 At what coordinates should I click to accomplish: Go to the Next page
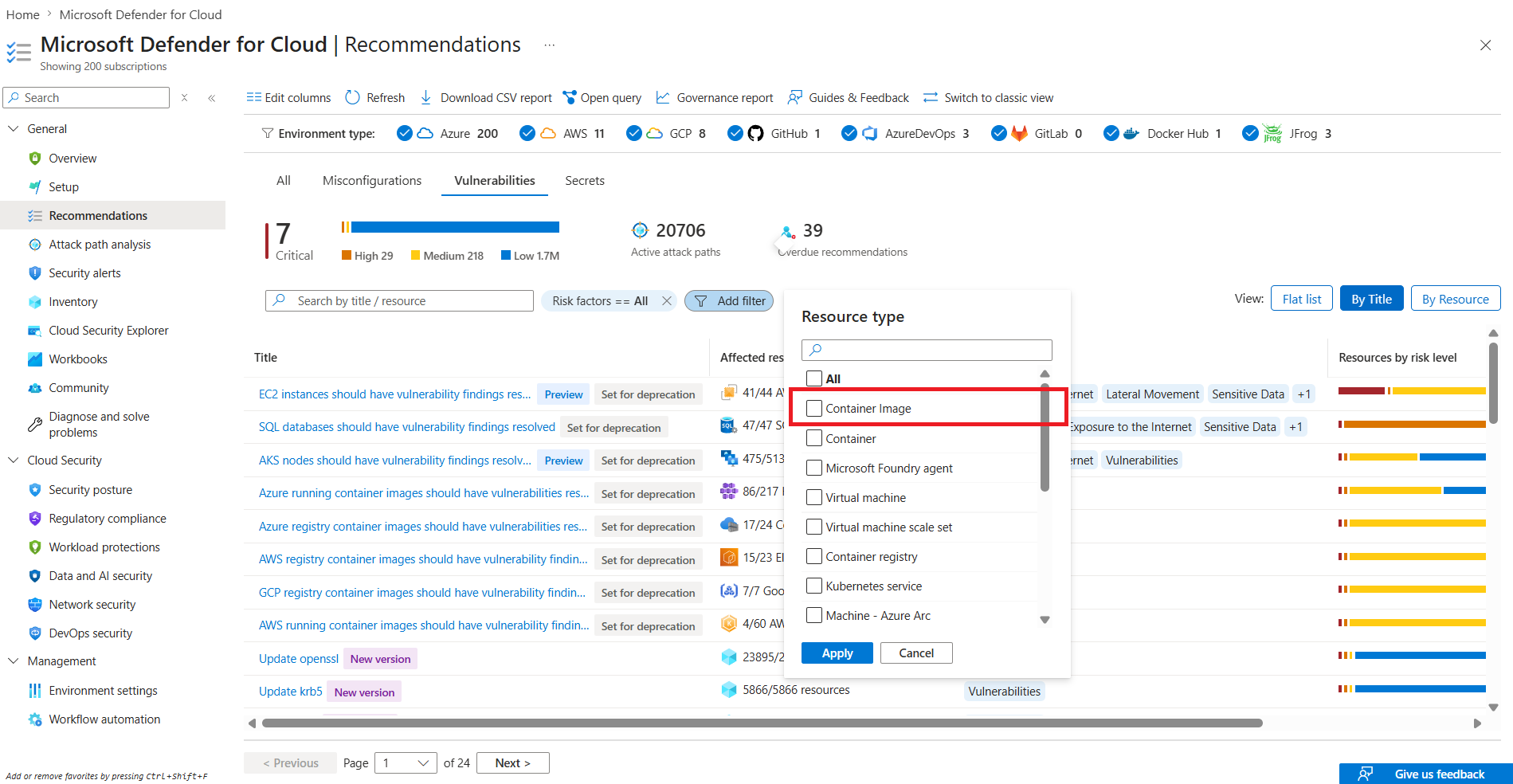click(x=513, y=762)
